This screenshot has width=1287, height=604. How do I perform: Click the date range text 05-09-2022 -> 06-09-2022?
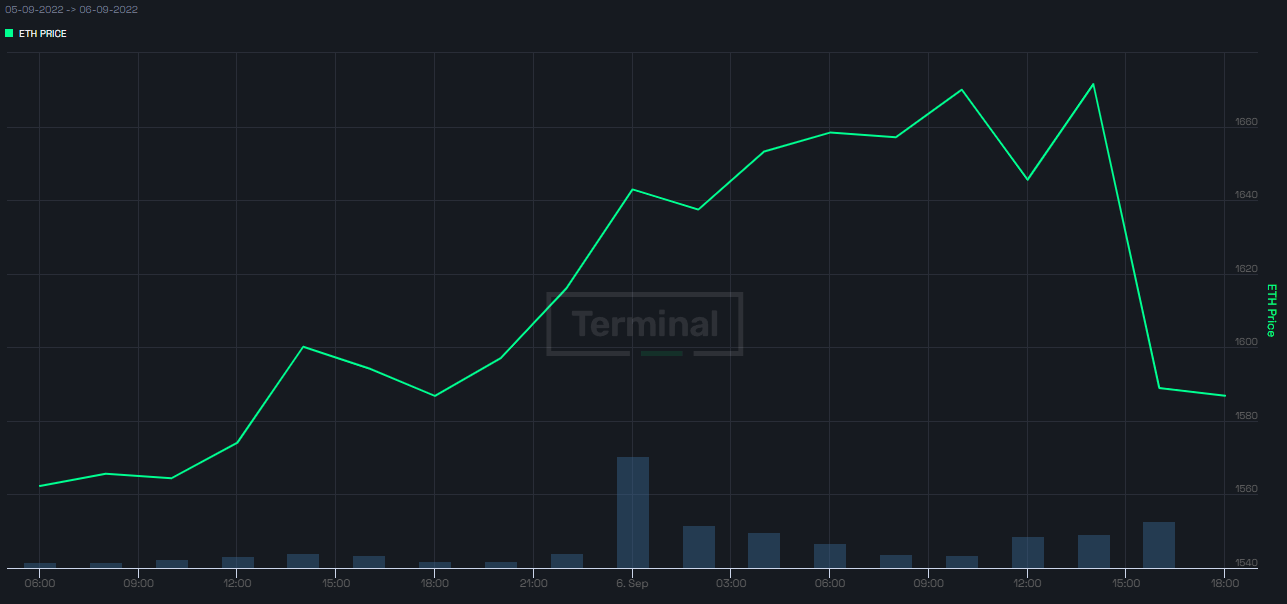71,9
